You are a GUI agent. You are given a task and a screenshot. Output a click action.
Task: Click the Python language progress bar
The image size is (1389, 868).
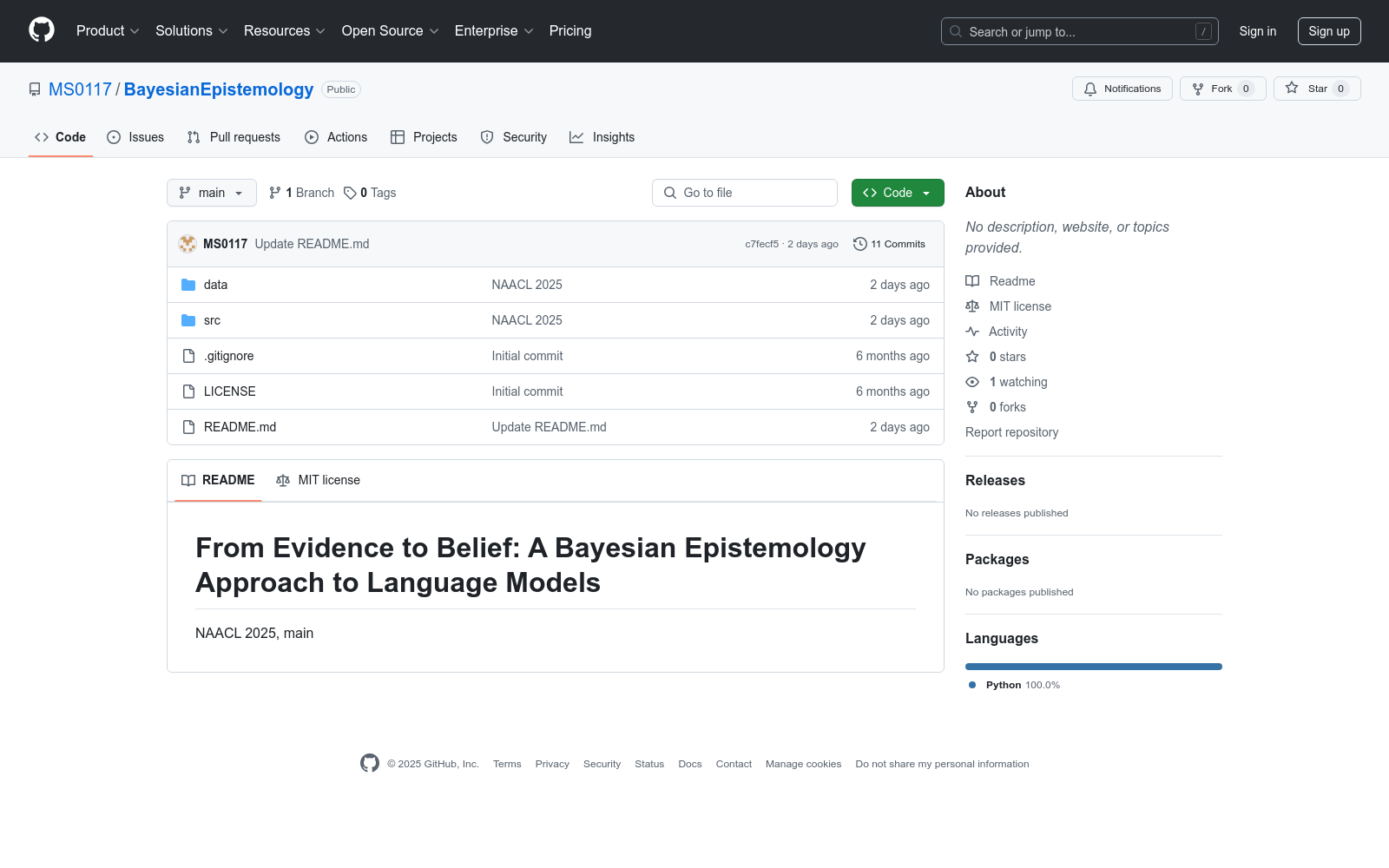click(x=1094, y=667)
